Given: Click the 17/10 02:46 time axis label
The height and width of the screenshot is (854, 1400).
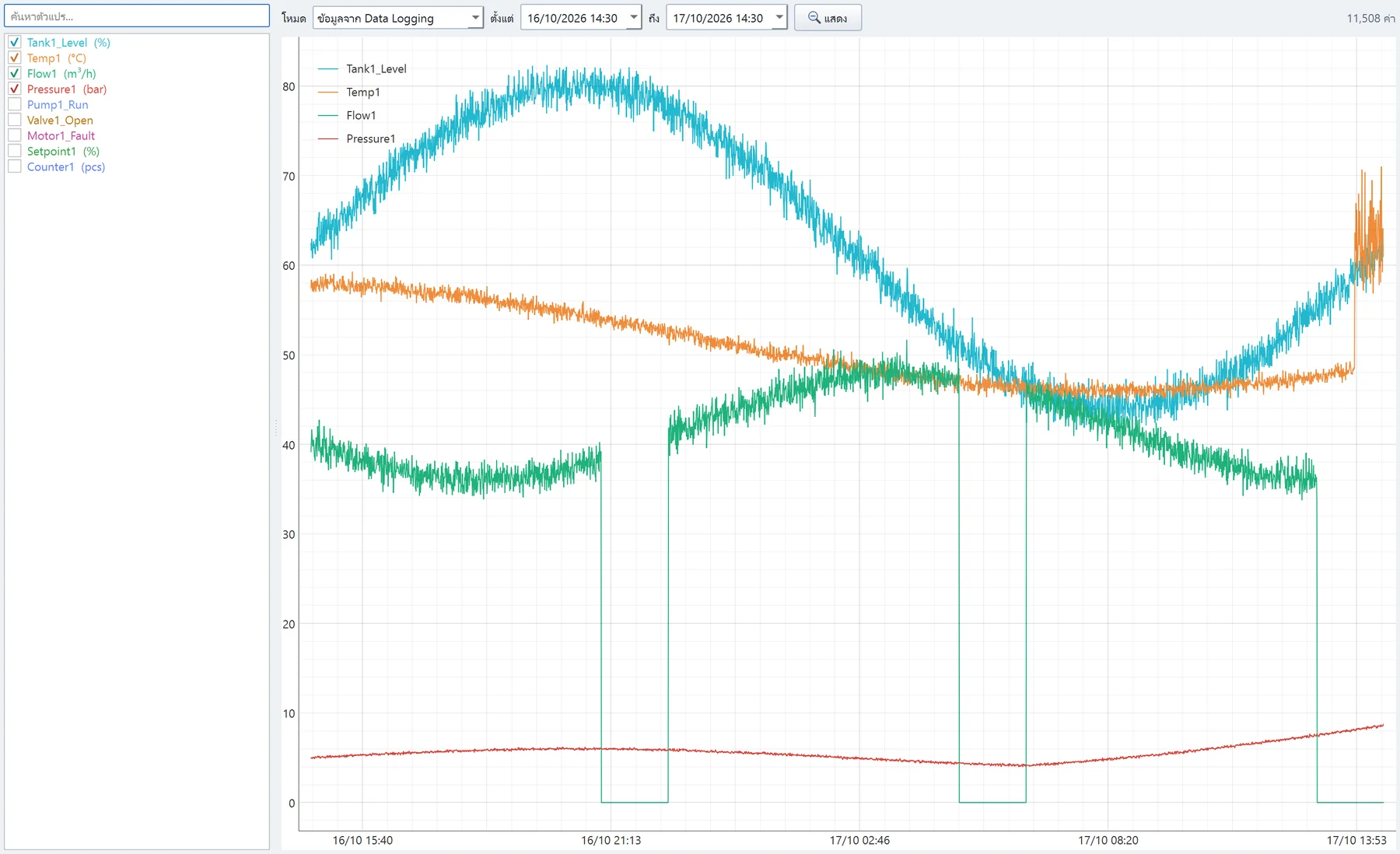Looking at the screenshot, I should click(x=859, y=840).
